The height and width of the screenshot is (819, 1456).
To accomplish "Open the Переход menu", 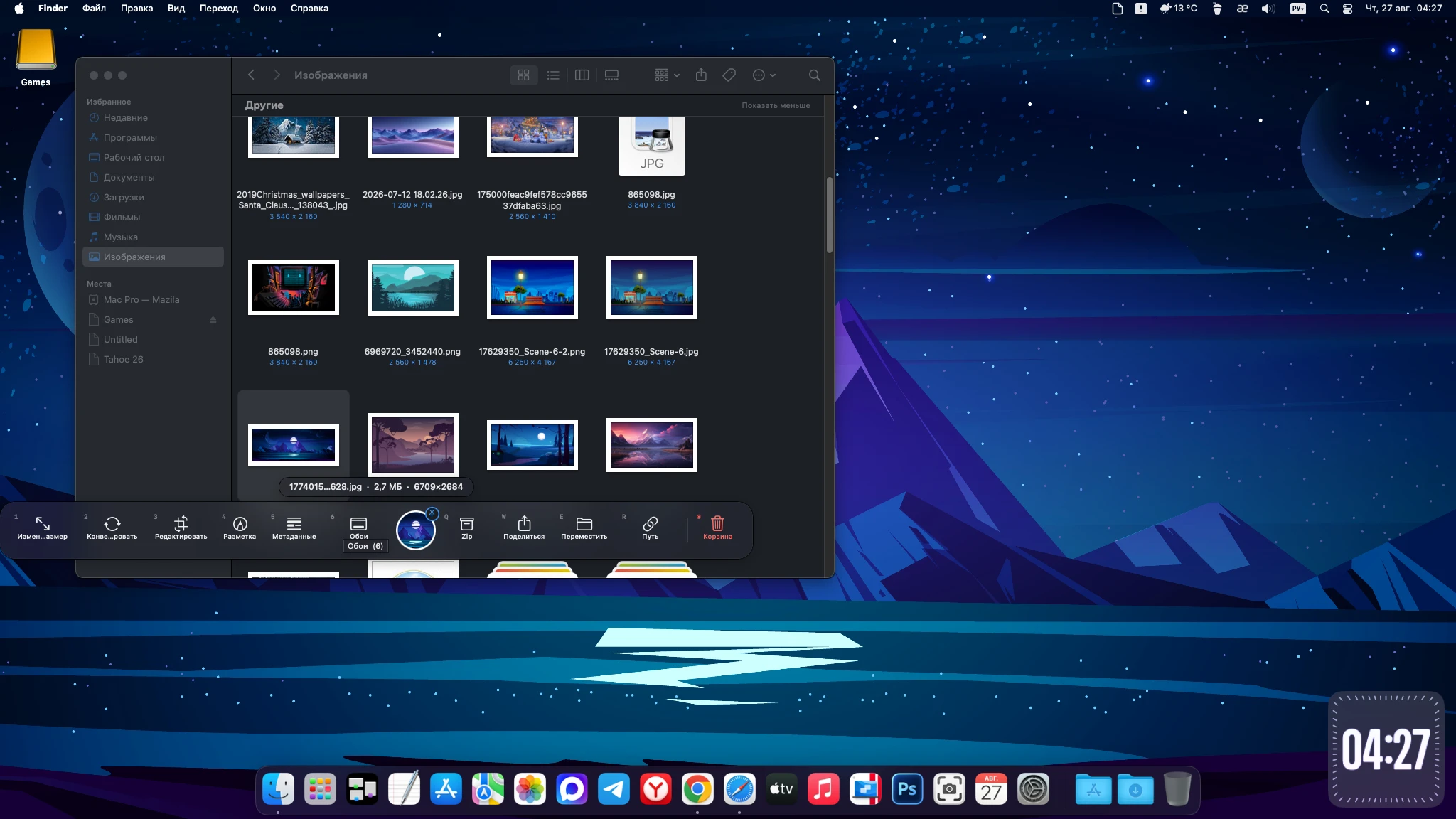I will (x=219, y=9).
